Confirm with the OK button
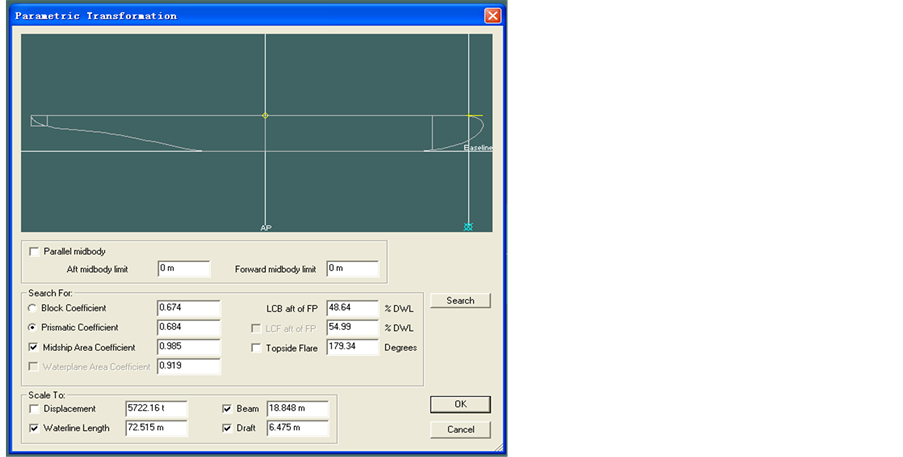Viewport: 903px width, 457px height. click(460, 405)
